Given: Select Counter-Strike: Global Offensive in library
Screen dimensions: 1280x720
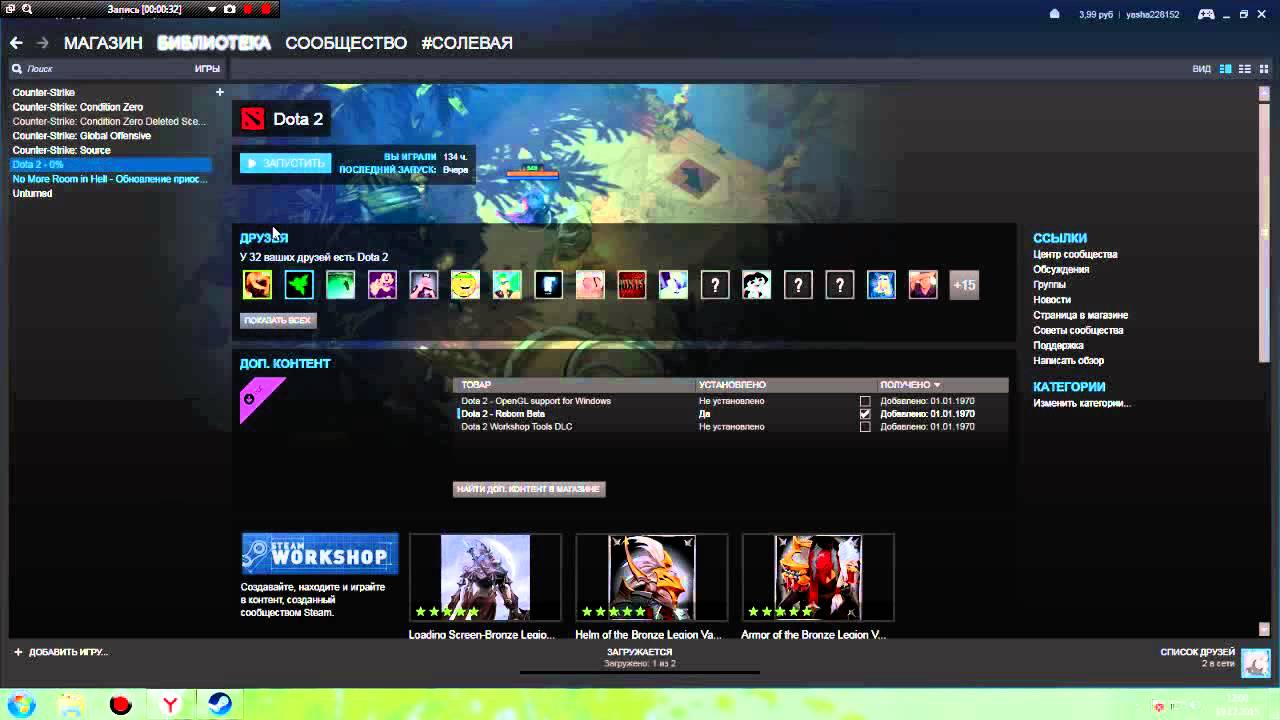Looking at the screenshot, I should [82, 136].
